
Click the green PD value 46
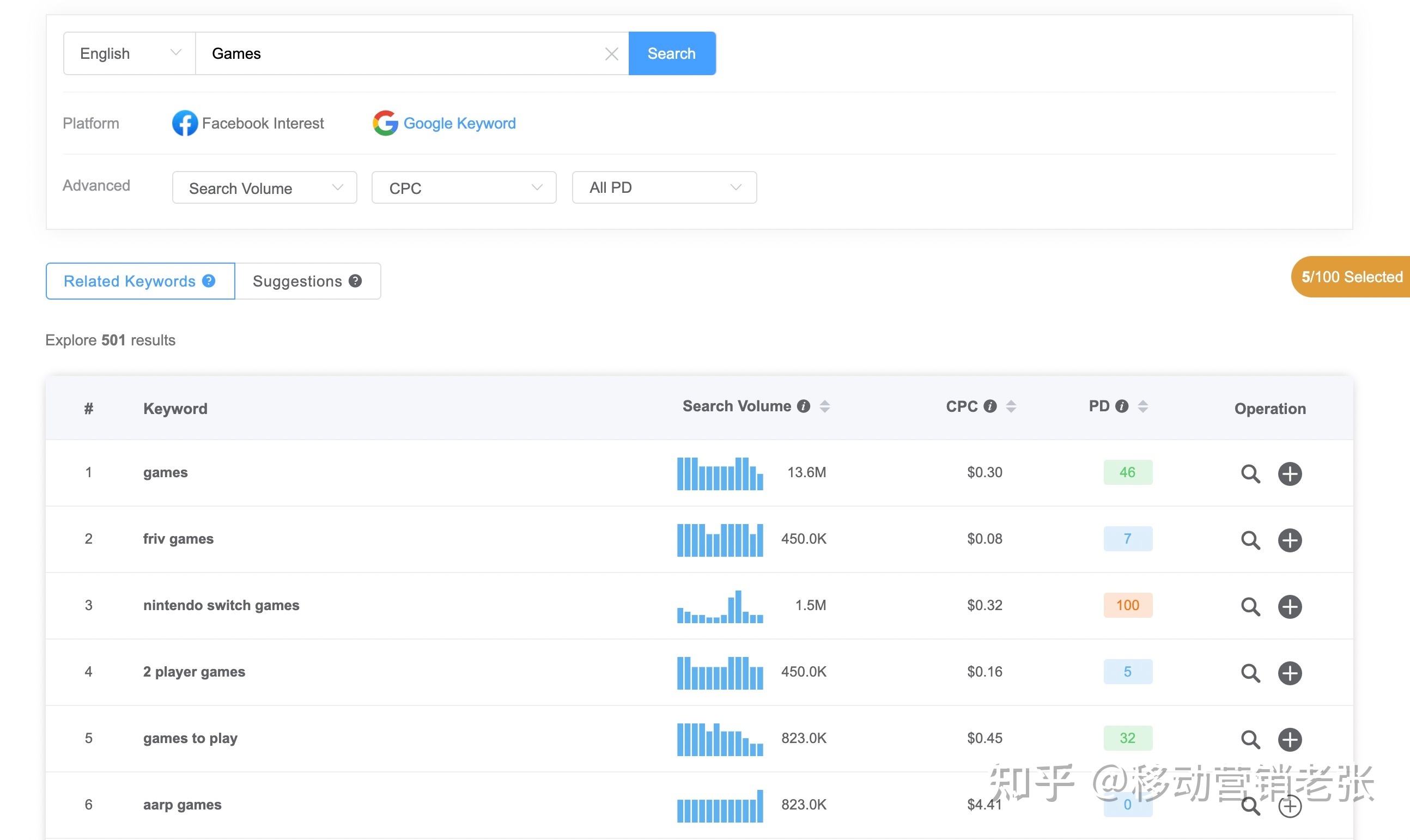click(x=1128, y=472)
